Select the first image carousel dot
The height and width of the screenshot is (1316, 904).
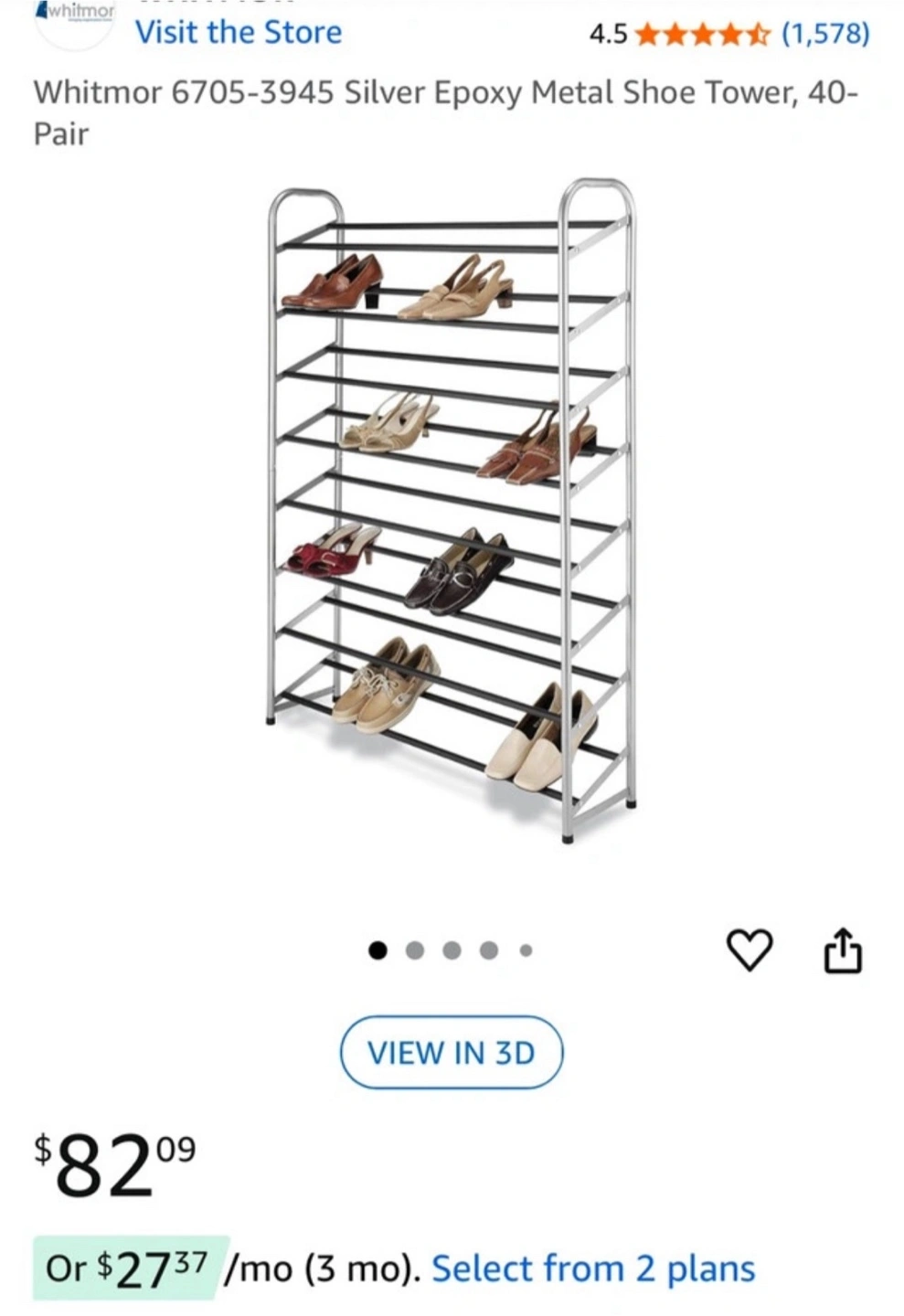tap(378, 950)
